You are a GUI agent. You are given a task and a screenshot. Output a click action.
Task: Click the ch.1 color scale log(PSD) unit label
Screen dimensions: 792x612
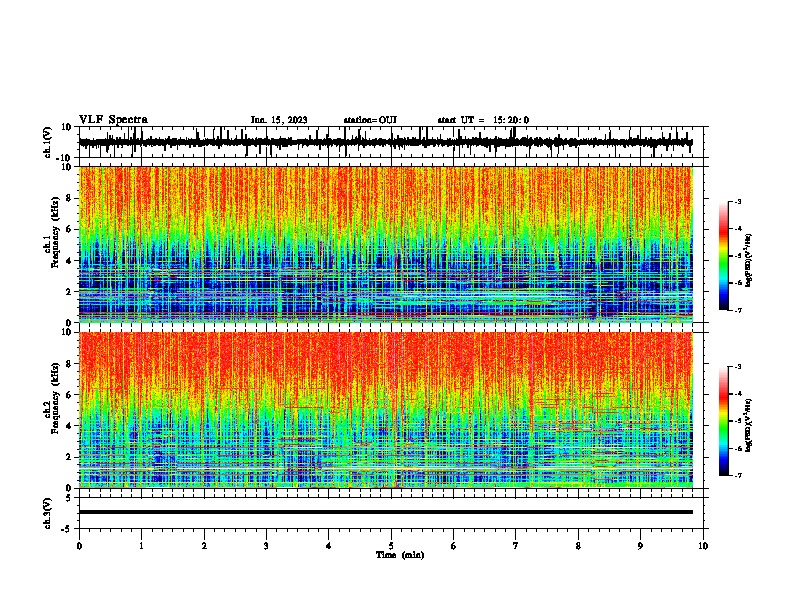click(749, 260)
